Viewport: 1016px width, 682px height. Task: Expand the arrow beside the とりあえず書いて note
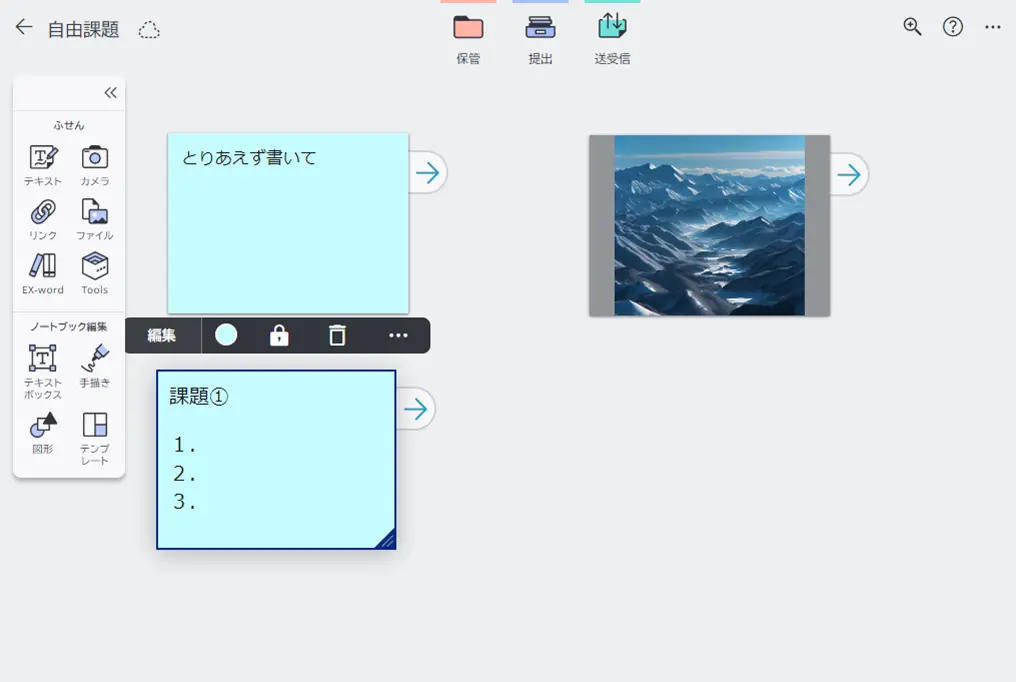click(x=428, y=172)
